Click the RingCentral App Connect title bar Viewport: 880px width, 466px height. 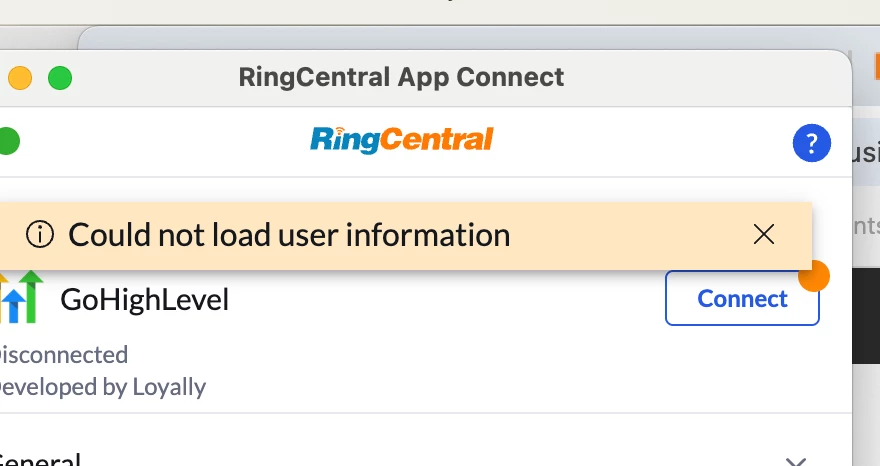point(401,77)
